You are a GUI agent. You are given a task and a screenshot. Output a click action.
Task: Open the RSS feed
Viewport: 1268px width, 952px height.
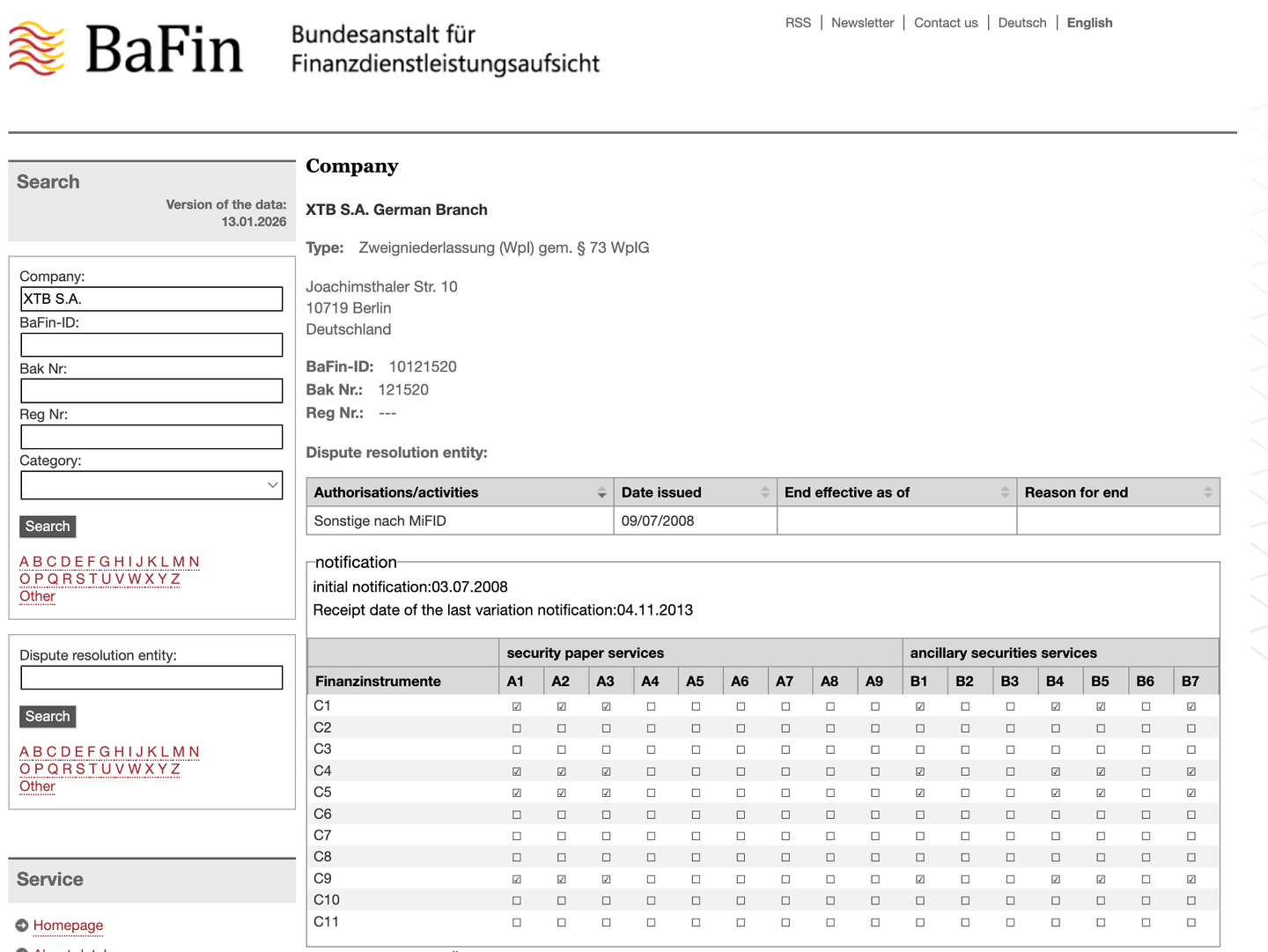[x=798, y=22]
